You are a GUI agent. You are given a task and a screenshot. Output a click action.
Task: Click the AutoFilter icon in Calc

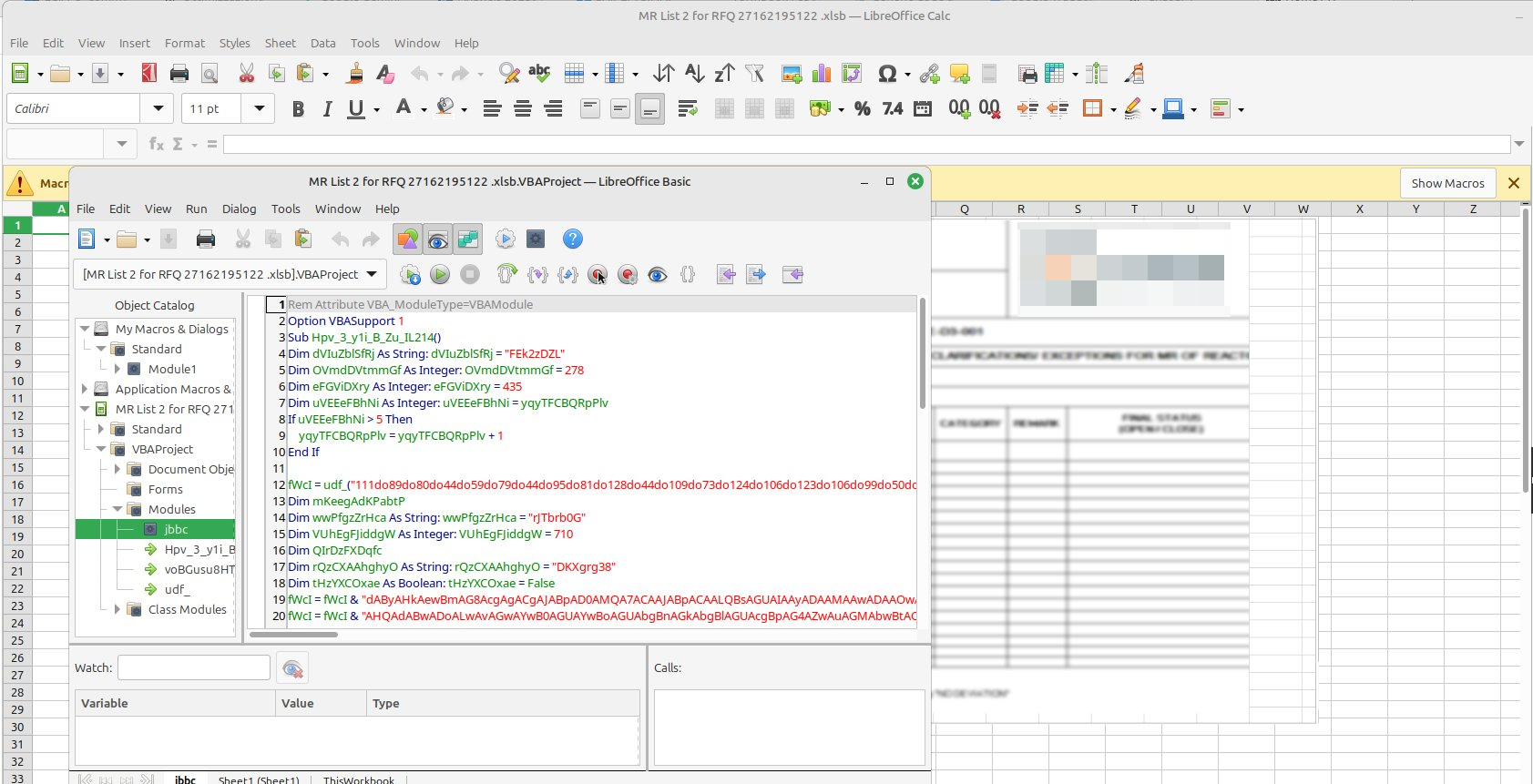tap(754, 74)
